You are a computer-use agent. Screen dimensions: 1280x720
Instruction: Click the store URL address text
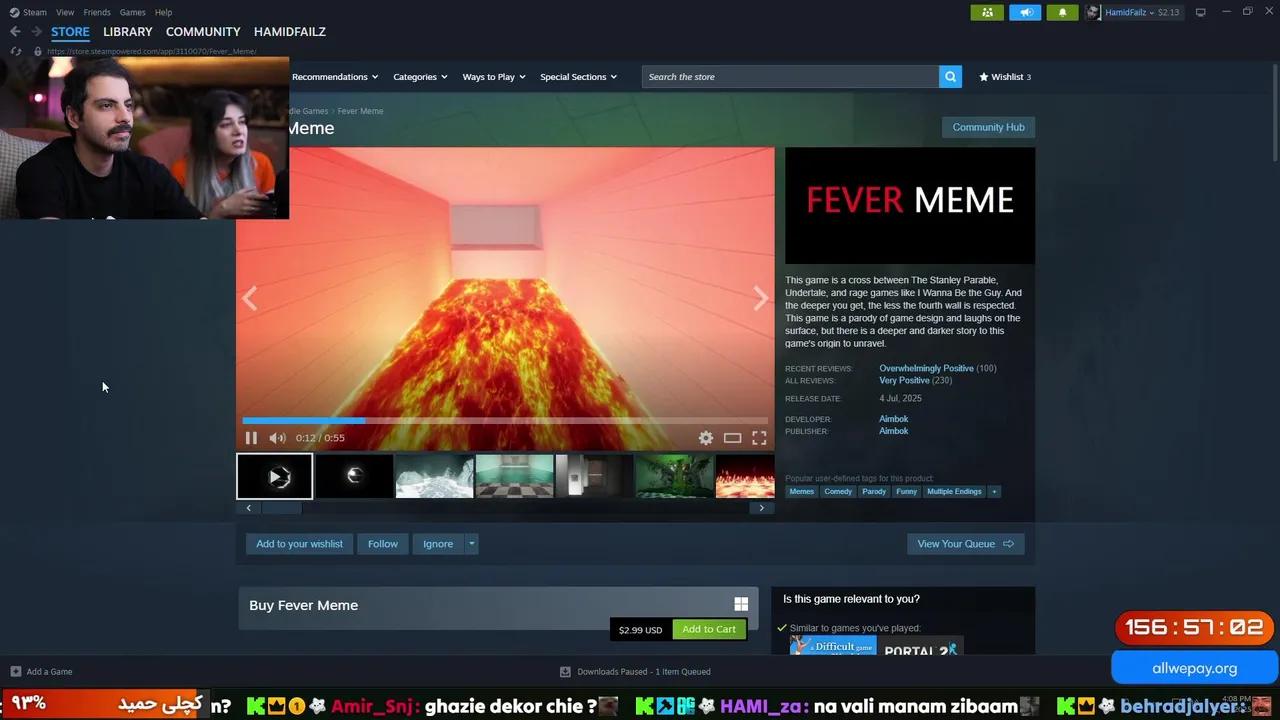tap(152, 51)
